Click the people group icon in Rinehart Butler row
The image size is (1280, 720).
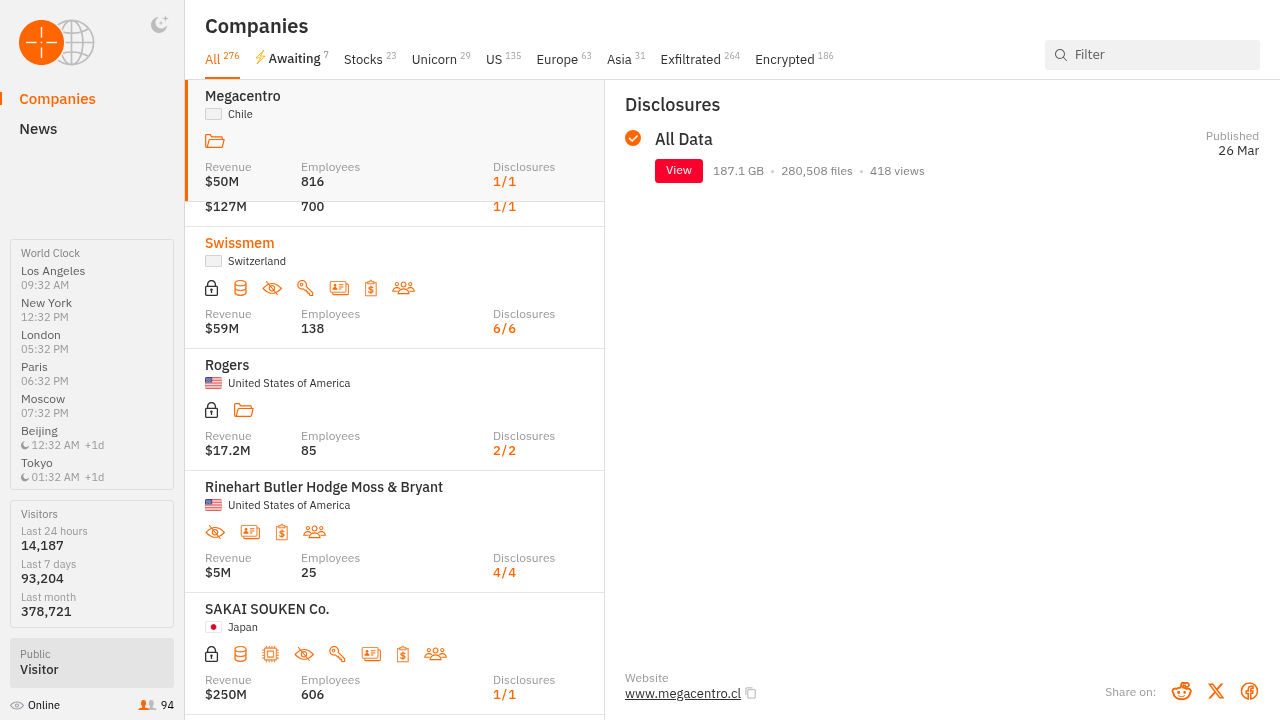tap(315, 532)
